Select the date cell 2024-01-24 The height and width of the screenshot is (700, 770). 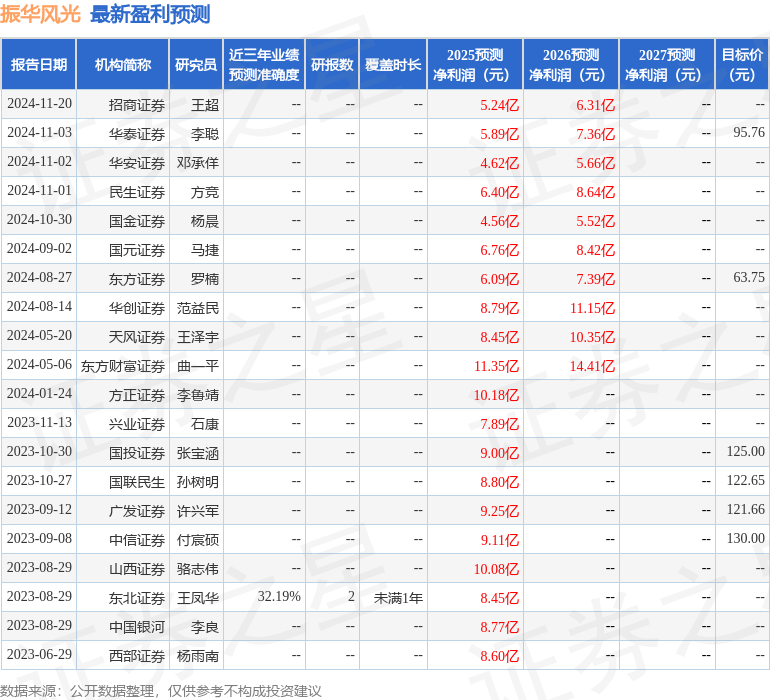click(x=39, y=393)
